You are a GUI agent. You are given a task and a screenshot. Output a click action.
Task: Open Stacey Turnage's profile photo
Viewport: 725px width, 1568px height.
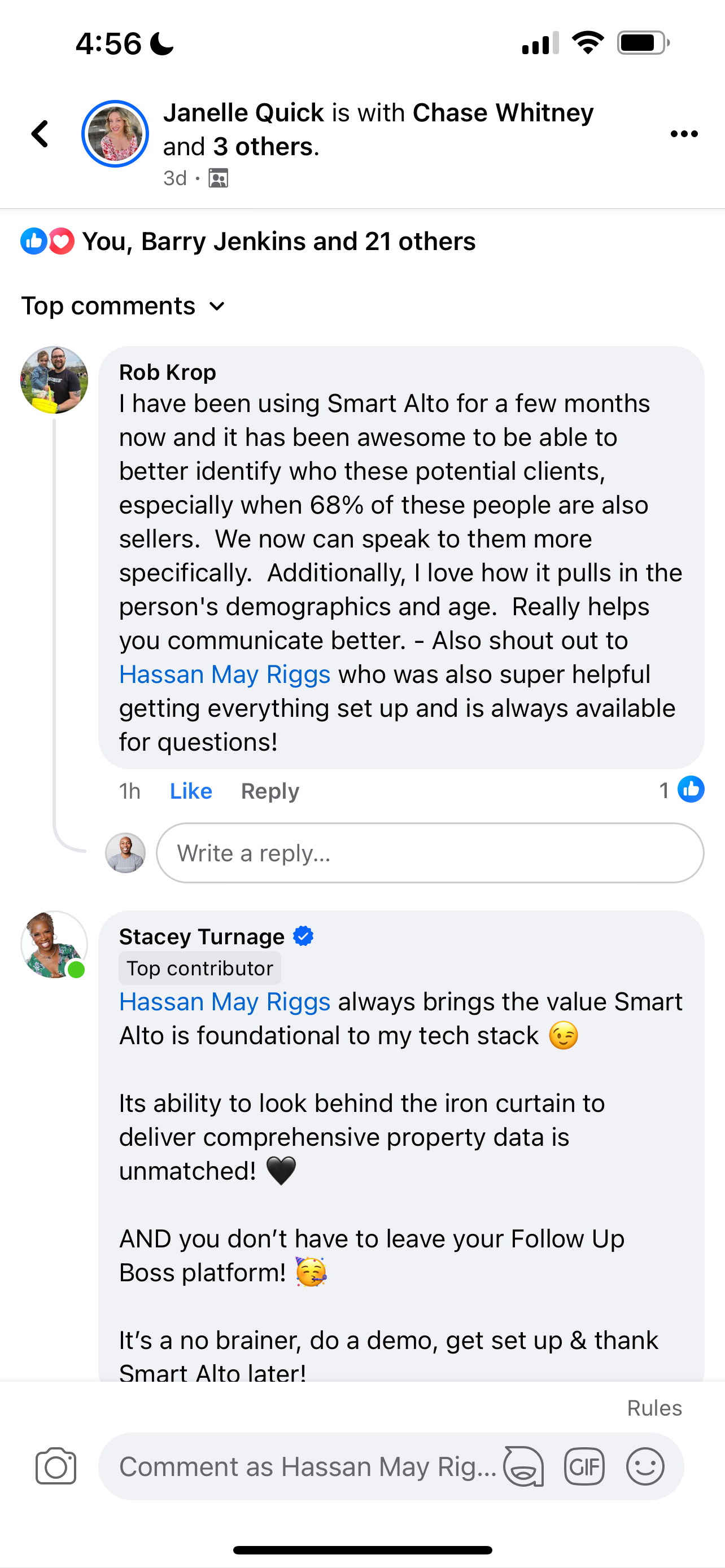[x=54, y=945]
